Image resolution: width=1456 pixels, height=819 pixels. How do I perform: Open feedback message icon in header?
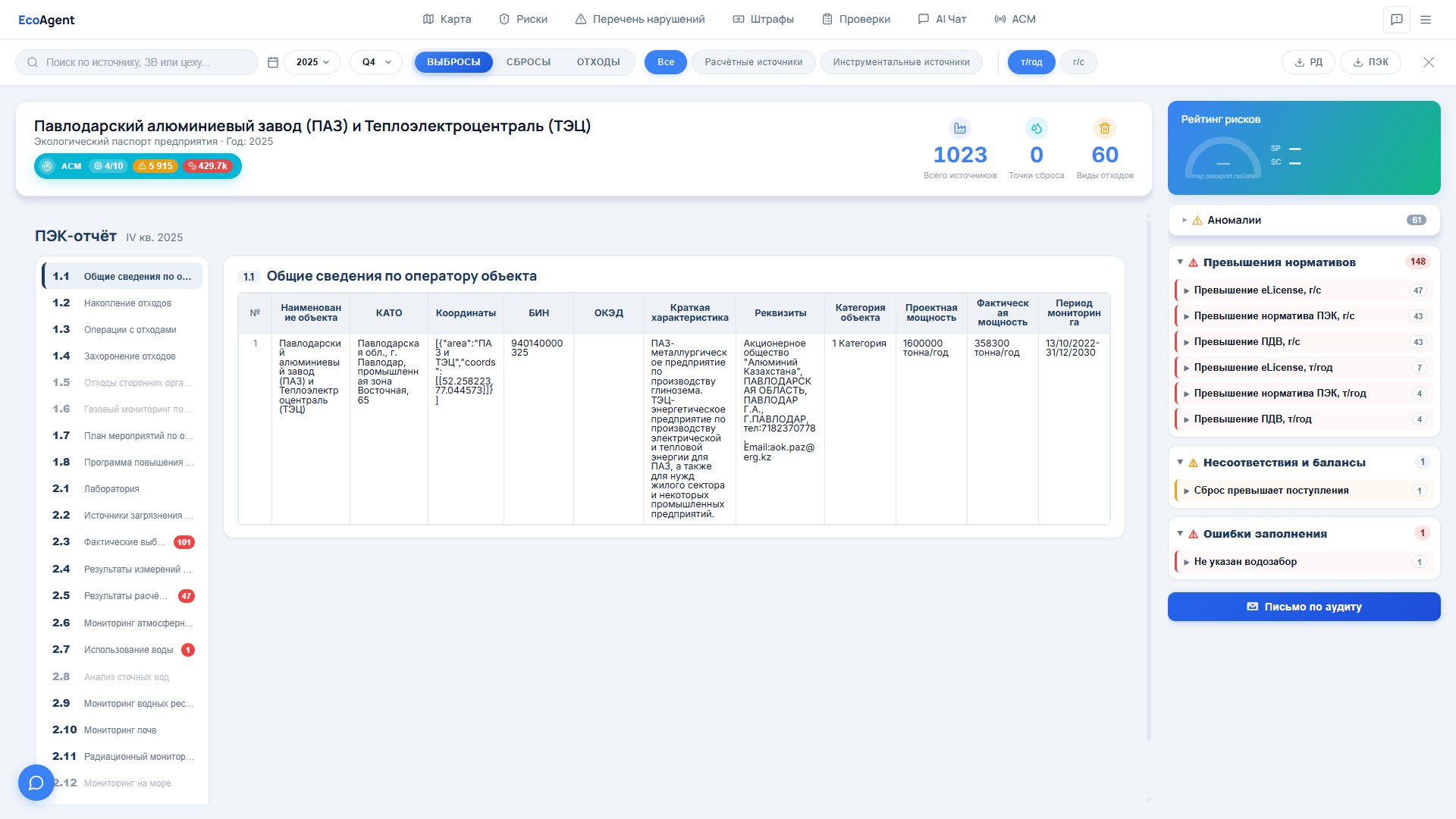1397,20
